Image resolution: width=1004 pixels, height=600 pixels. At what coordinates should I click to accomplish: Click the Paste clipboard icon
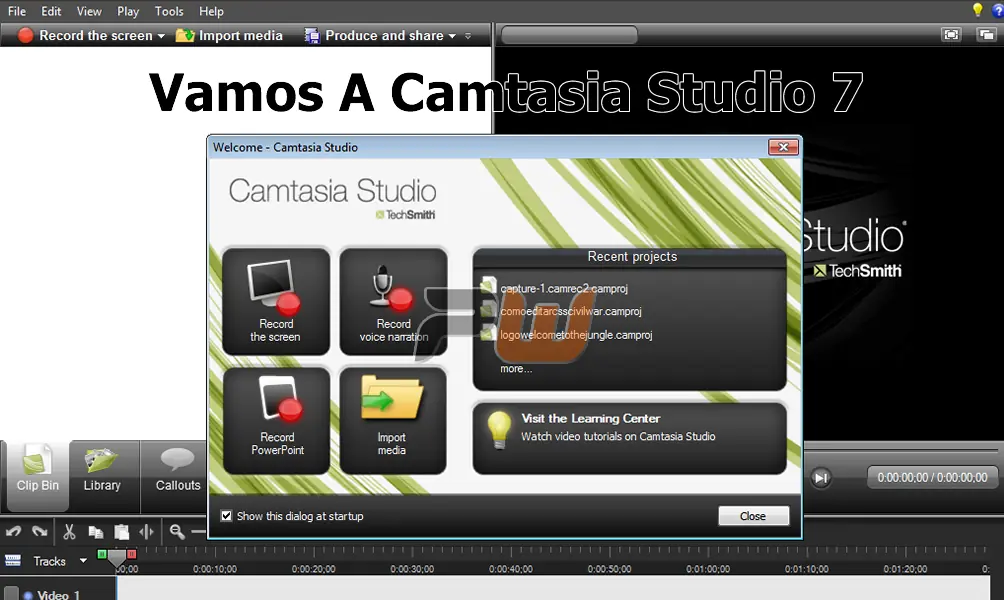[121, 531]
